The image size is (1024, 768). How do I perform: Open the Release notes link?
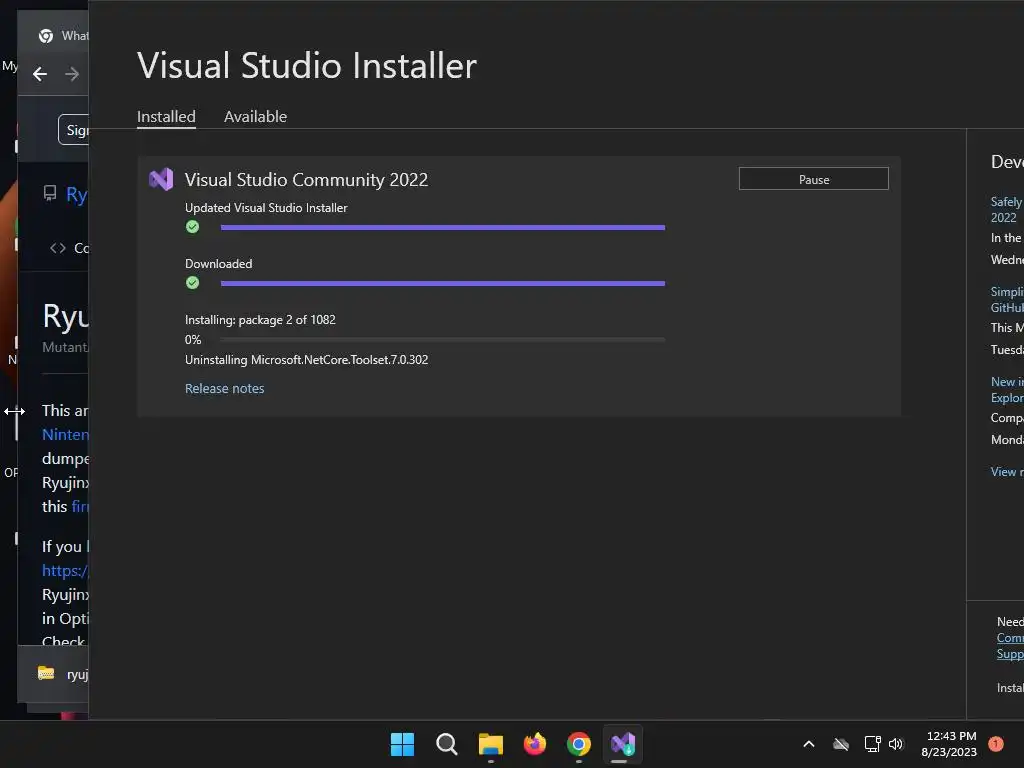225,389
